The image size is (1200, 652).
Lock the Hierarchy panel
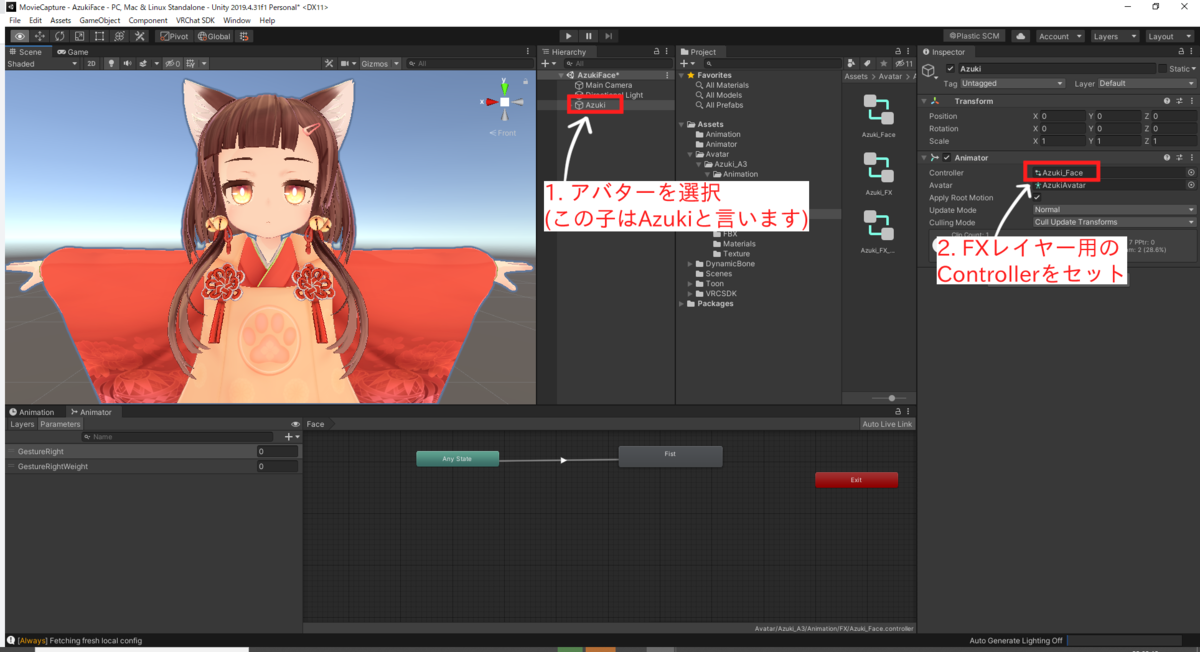pyautogui.click(x=656, y=51)
